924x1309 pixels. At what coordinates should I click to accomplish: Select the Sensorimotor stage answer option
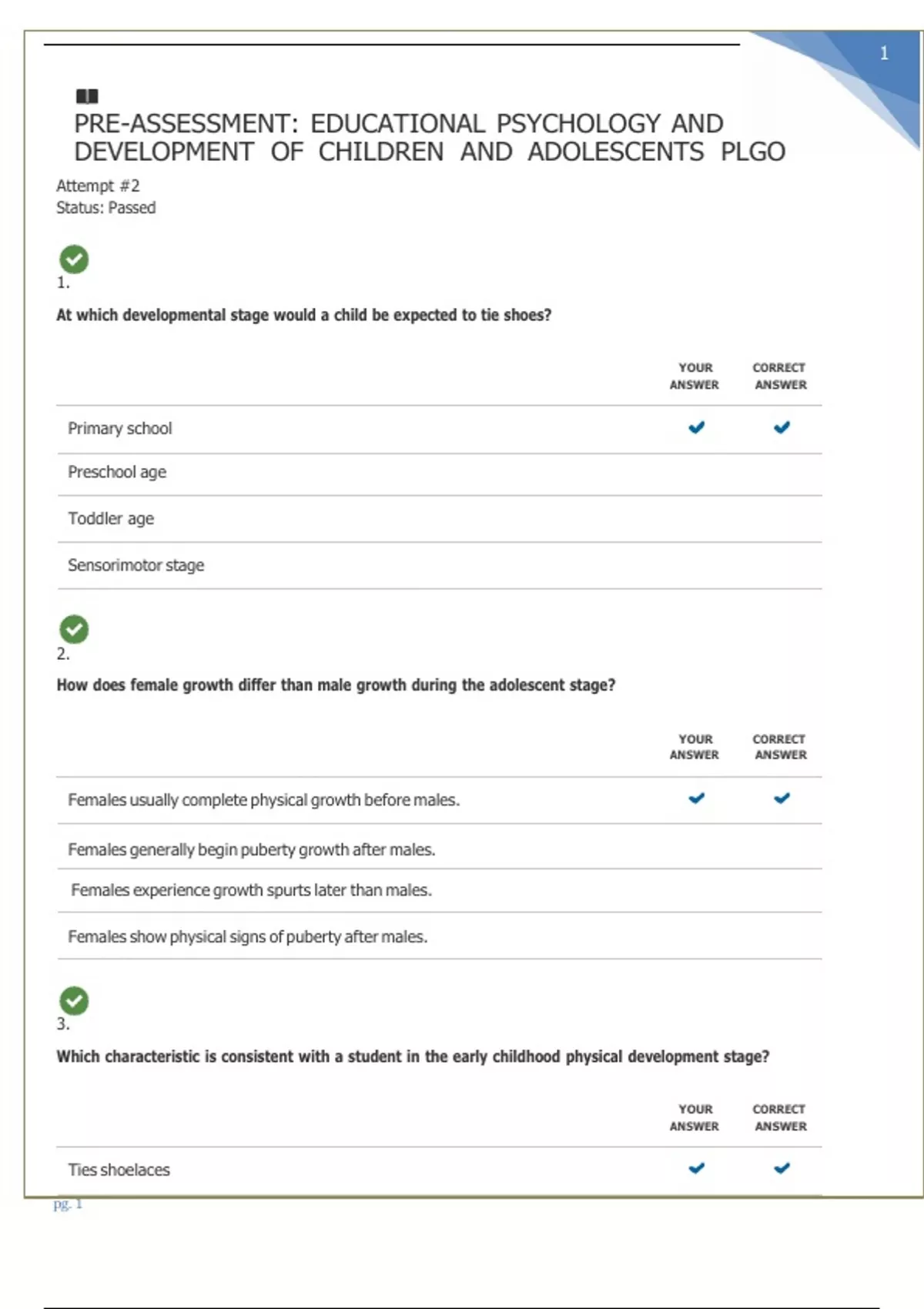point(136,565)
